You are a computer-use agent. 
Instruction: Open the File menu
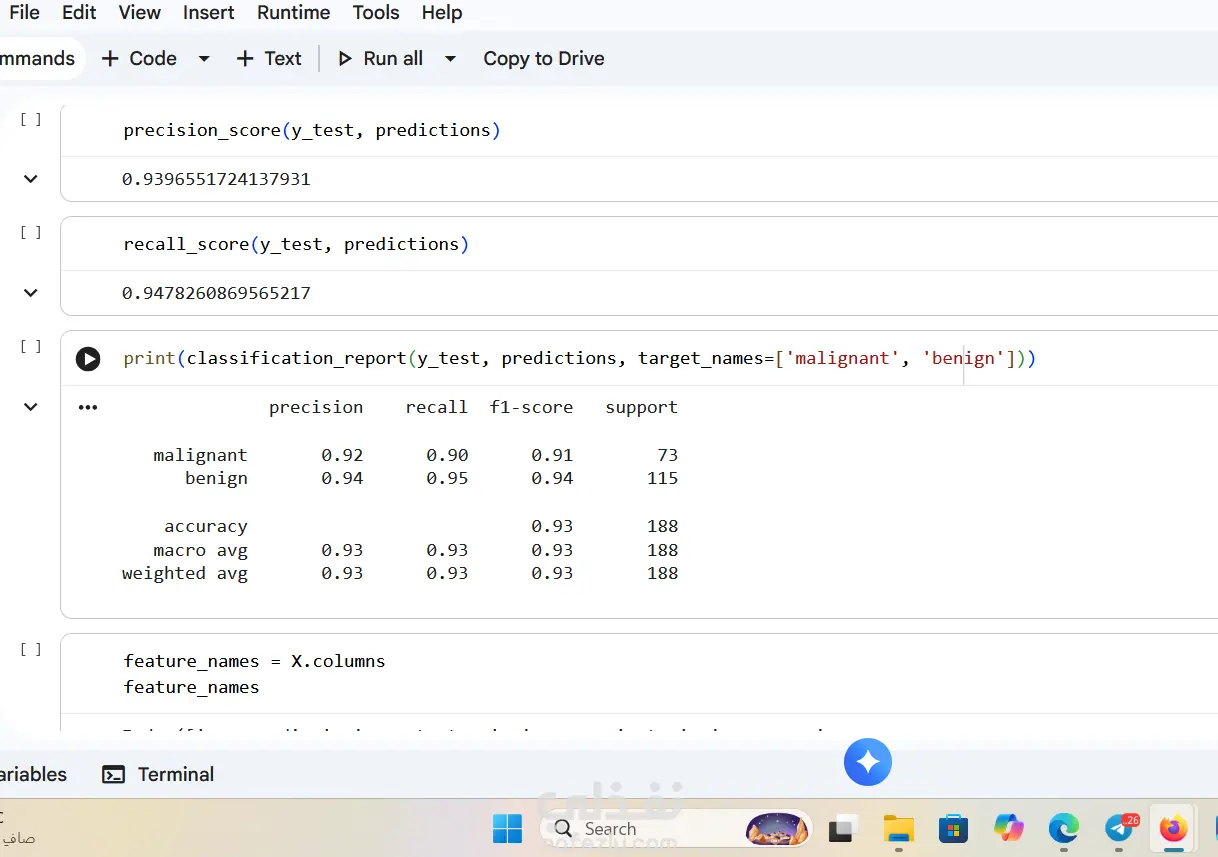(24, 12)
